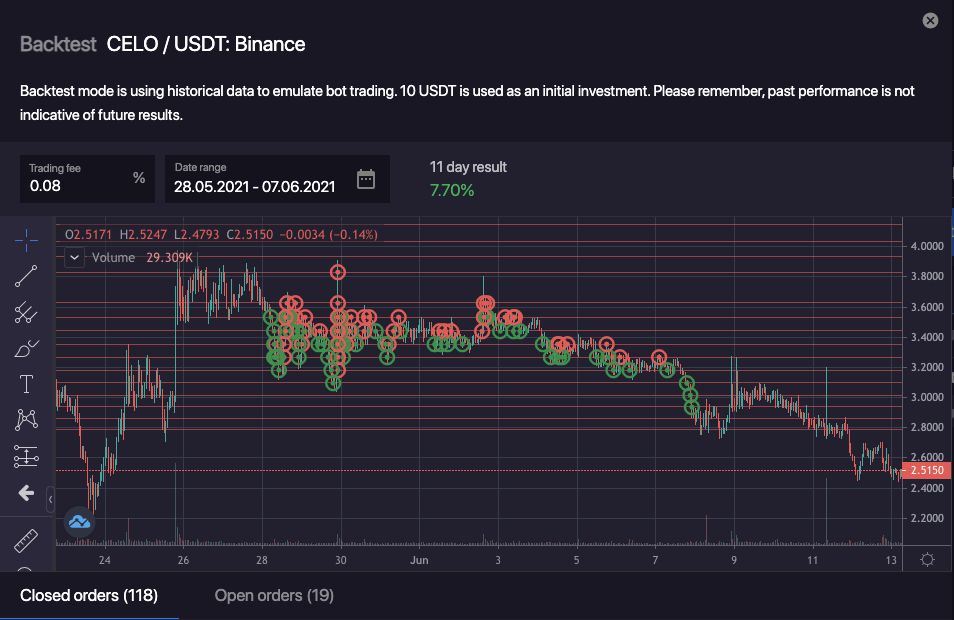Screen dimensions: 954x620
Task: Open the pattern drawing tools
Action: click(x=26, y=420)
